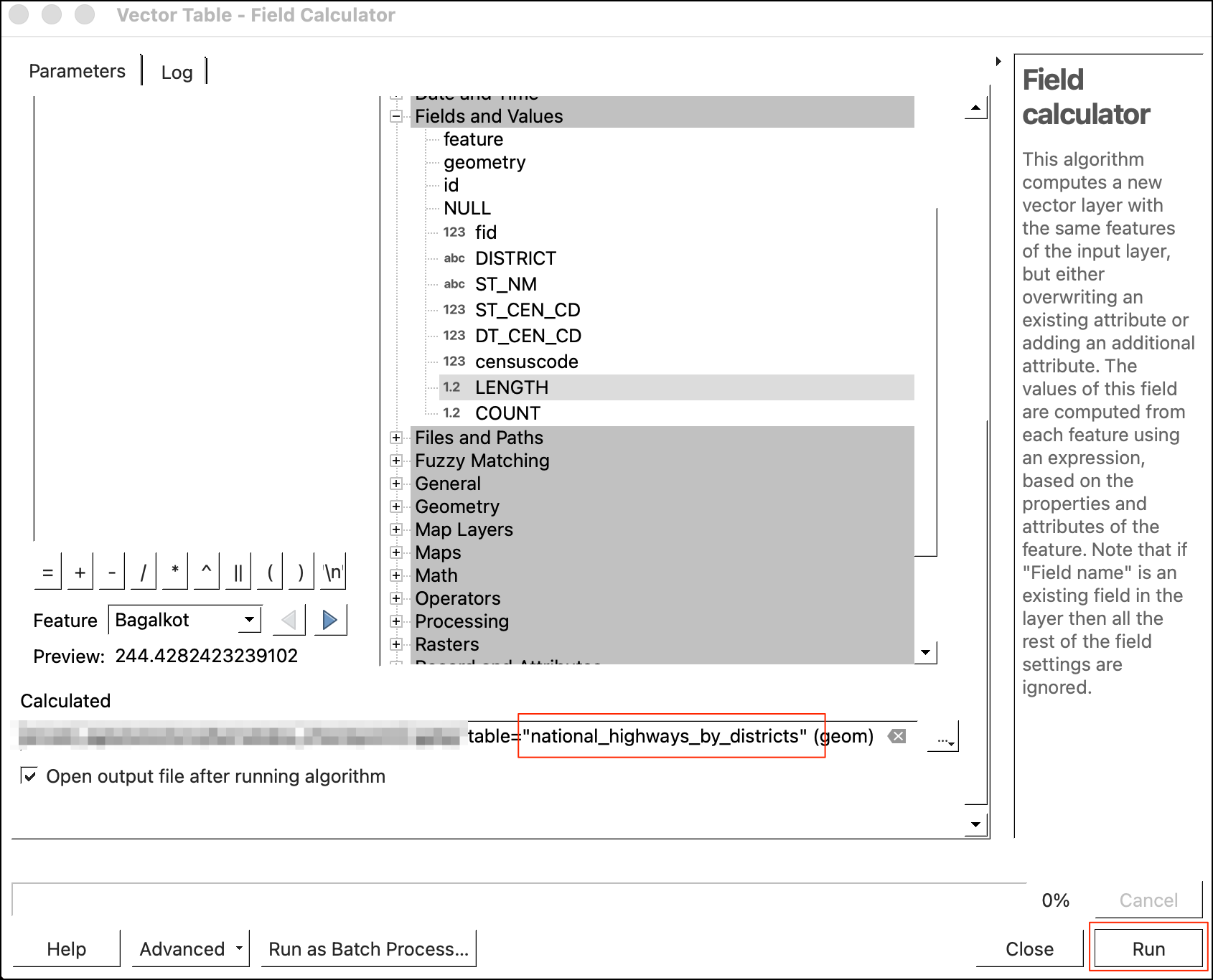Clear the Calculated output path field
The width and height of the screenshot is (1213, 980).
[897, 736]
